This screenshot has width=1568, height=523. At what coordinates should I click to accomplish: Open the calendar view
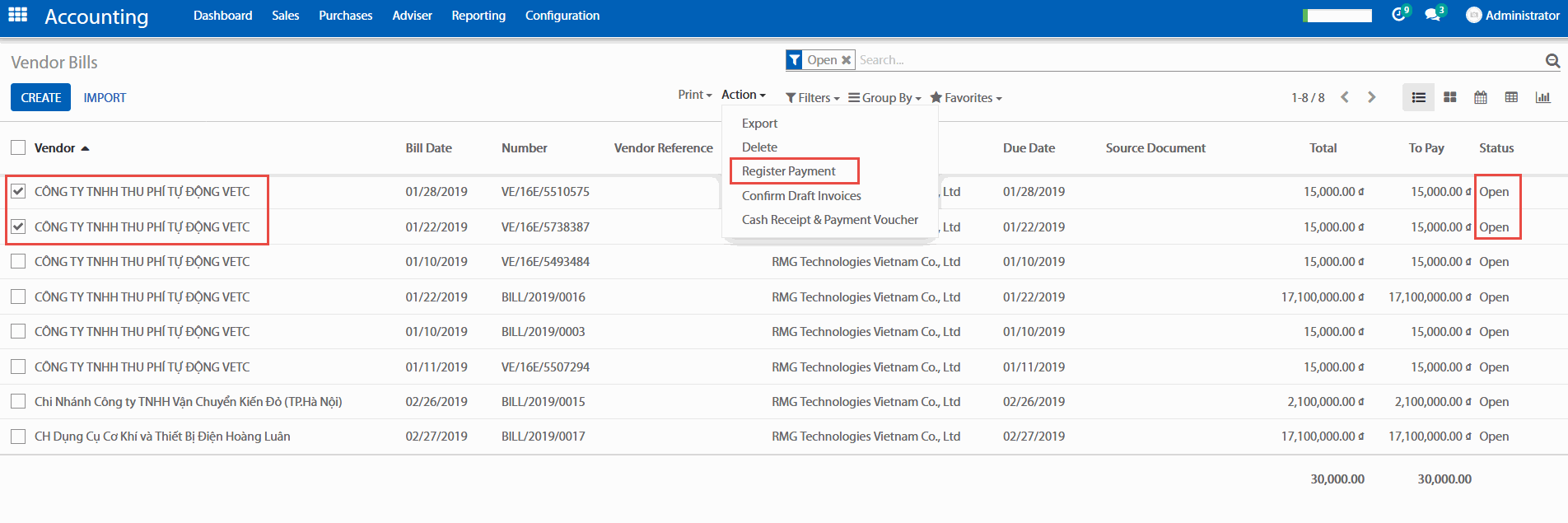point(1480,97)
